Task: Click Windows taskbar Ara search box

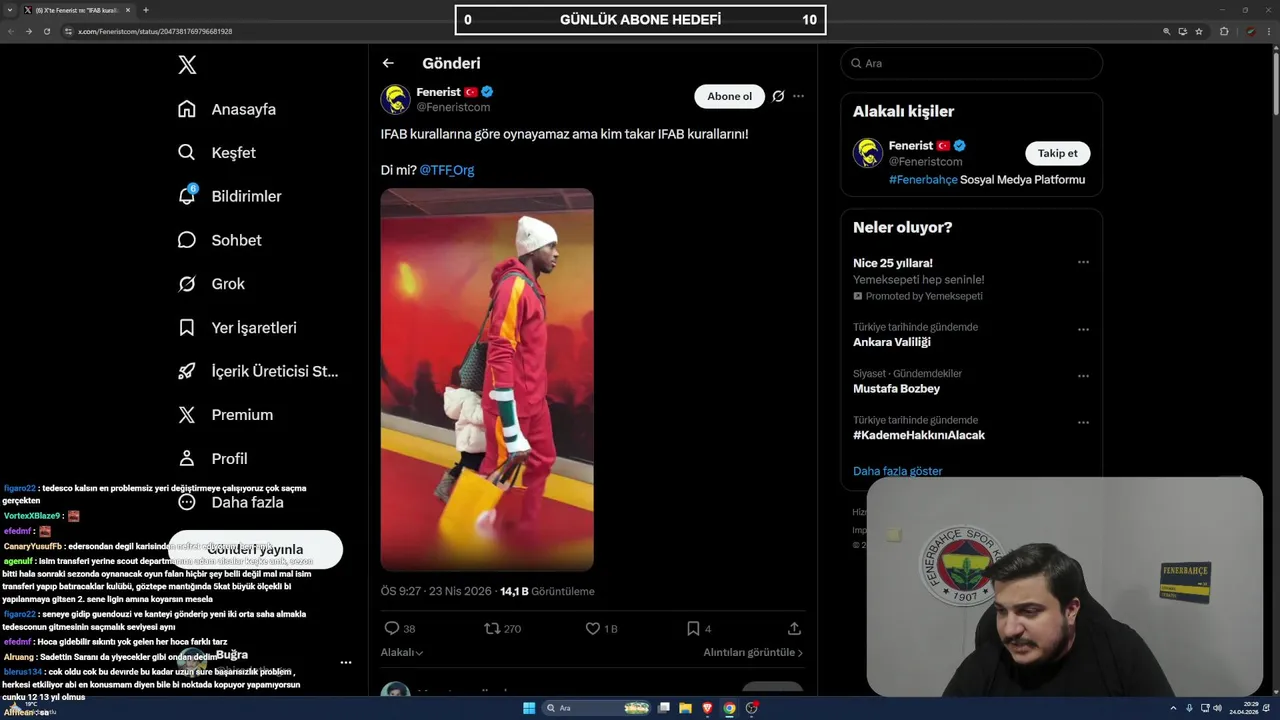Action: [597, 708]
